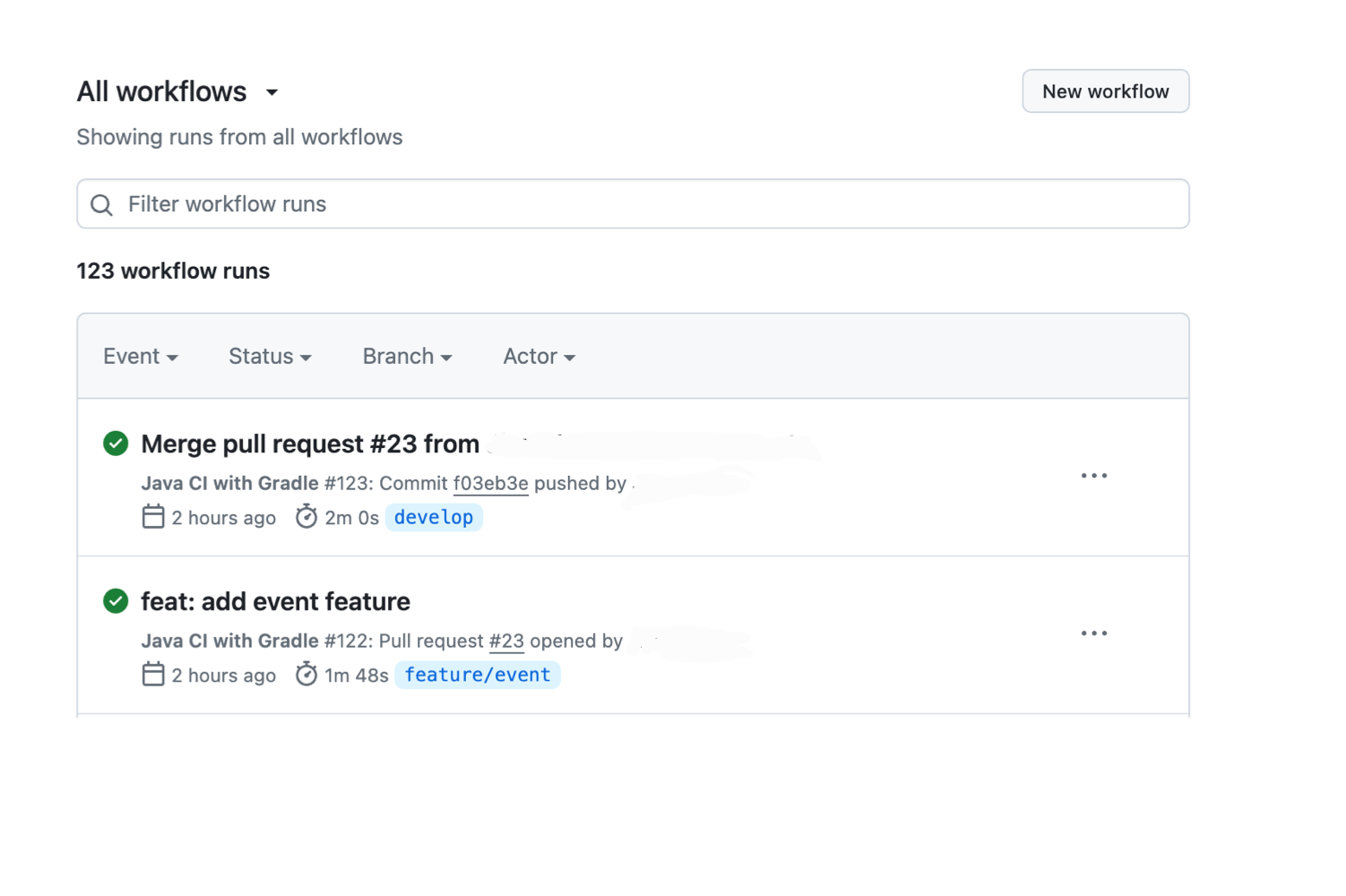Click the green success icon for Merge pull request
This screenshot has height=896, width=1346.
coord(116,444)
